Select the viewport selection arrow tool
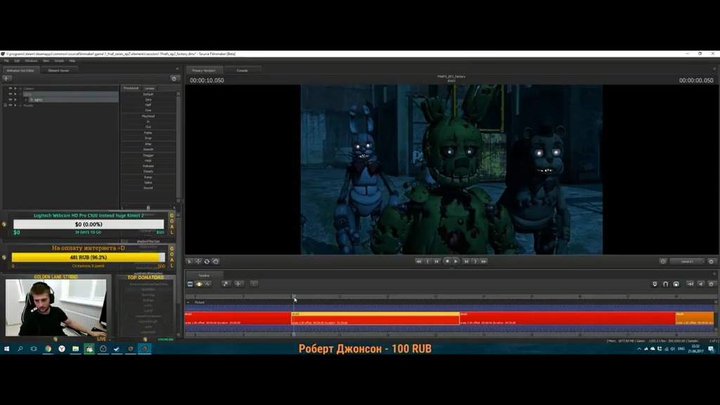This screenshot has height=405, width=720. 189,261
